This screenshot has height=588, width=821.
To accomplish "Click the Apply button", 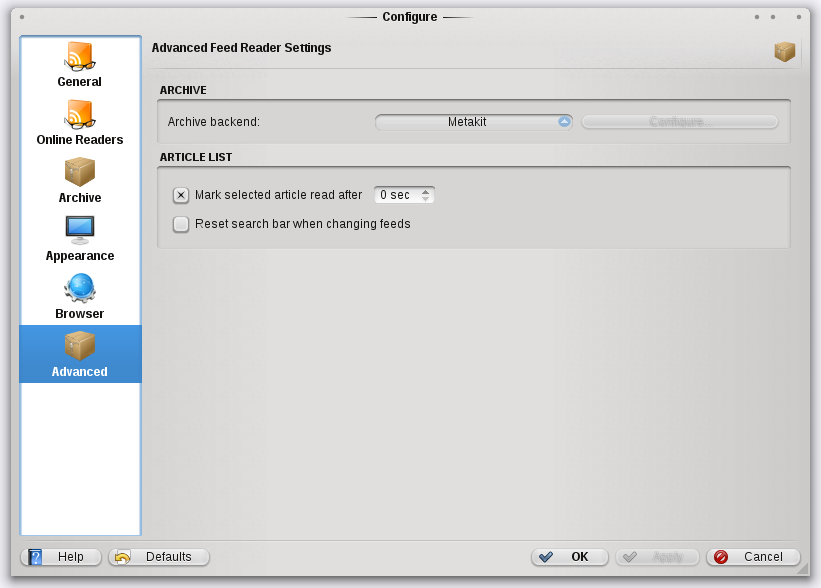I will [x=657, y=557].
